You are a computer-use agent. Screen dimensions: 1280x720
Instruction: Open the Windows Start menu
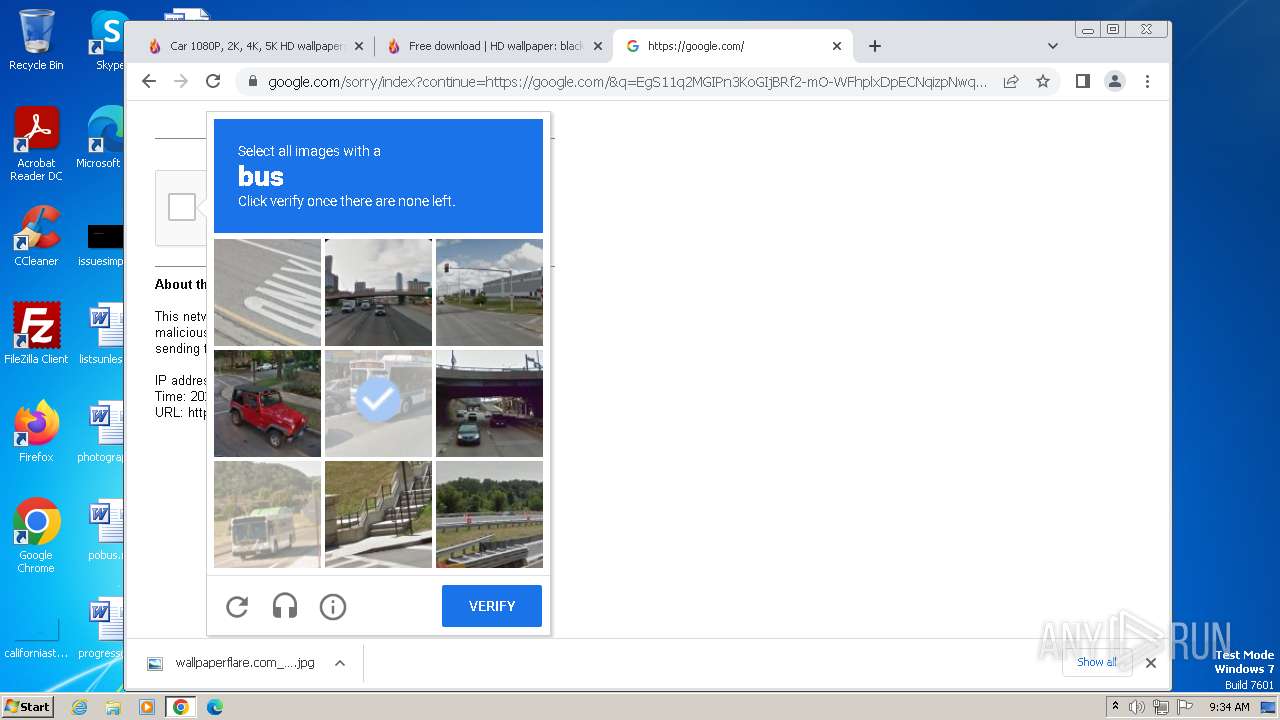(27, 707)
